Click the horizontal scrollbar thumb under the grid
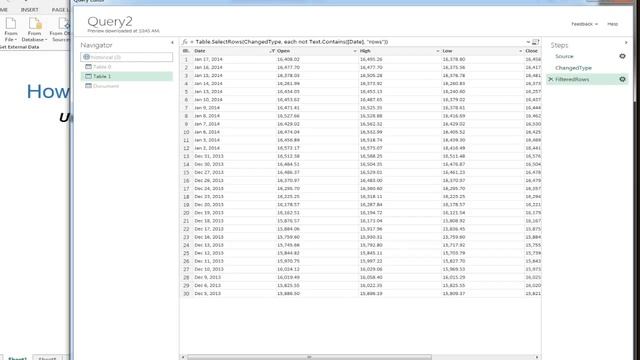Viewport: 640px width, 360px height. (309, 357)
